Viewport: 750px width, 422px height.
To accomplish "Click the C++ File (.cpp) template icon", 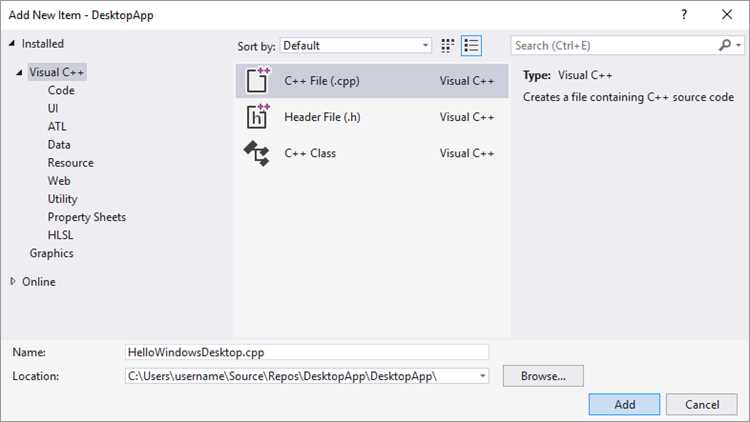I will [x=258, y=80].
